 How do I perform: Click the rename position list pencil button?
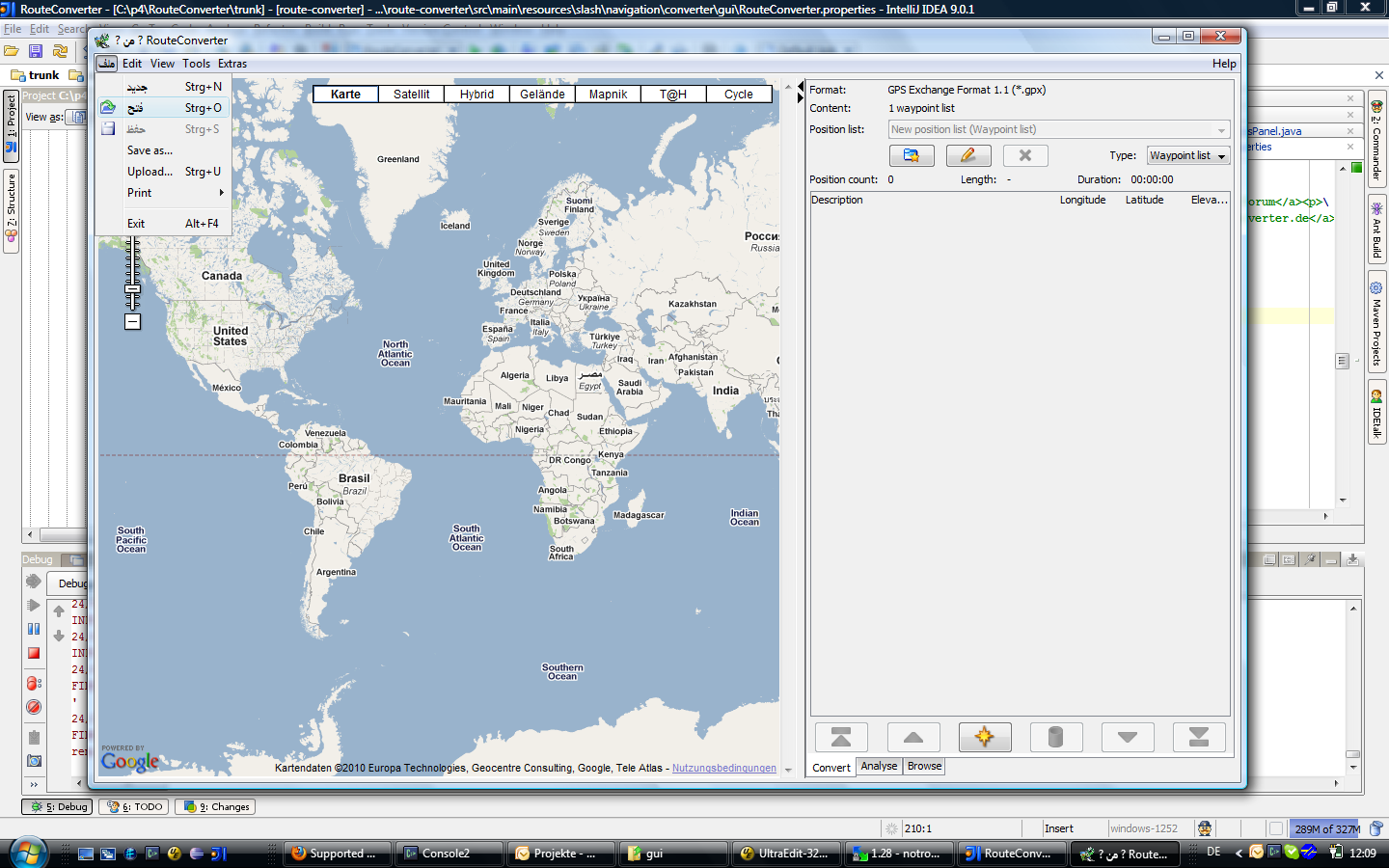point(967,155)
